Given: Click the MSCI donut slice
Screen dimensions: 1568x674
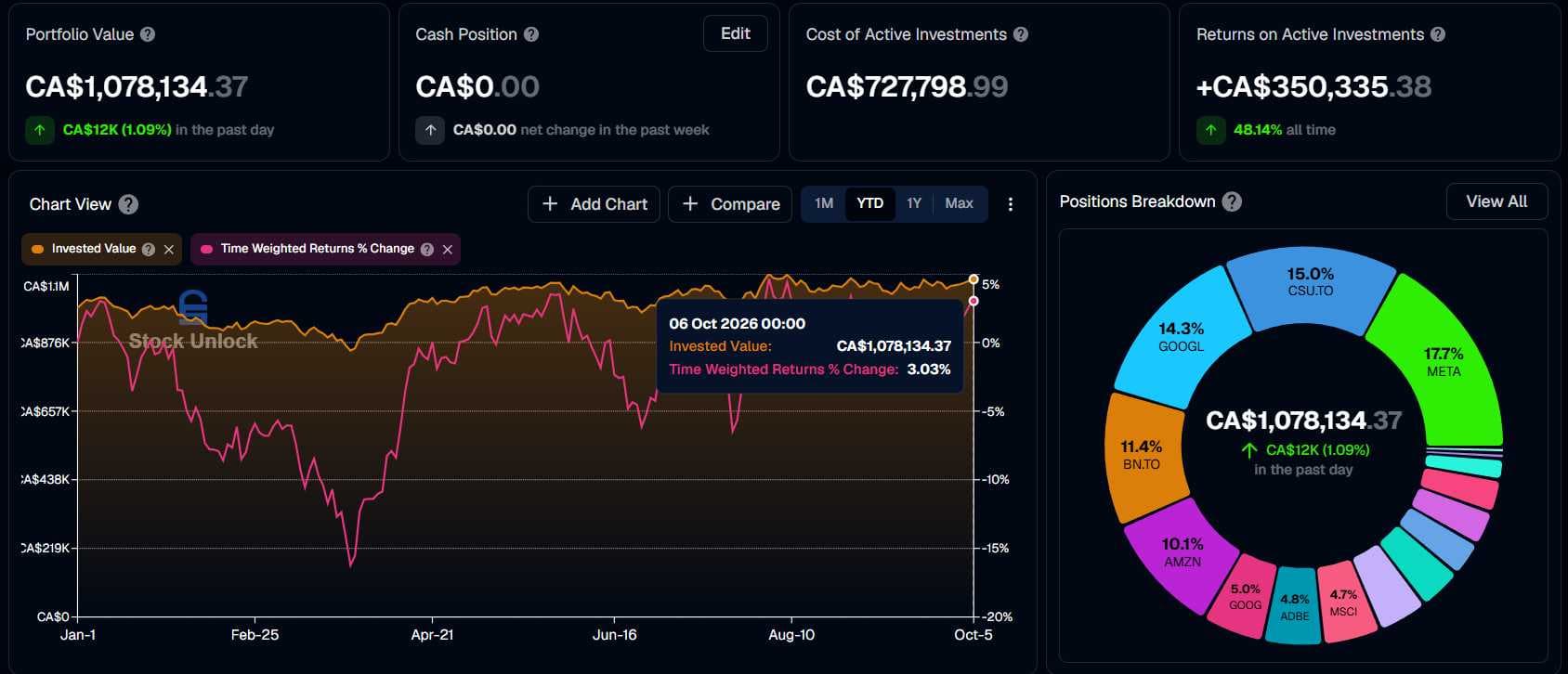Looking at the screenshot, I should (x=1343, y=603).
